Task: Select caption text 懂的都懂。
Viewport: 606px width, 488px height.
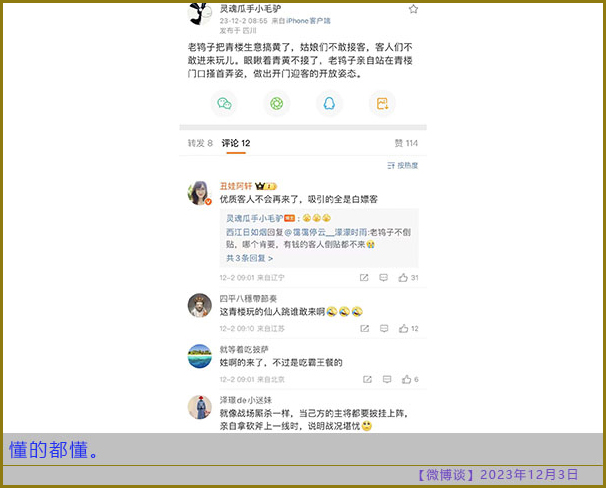Action: (53, 450)
